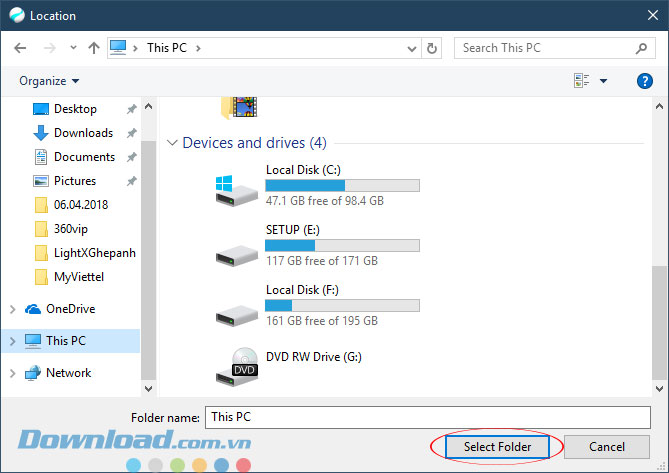This screenshot has height=473, width=669.
Task: Expand the OneDrive tree node
Action: click(x=12, y=309)
